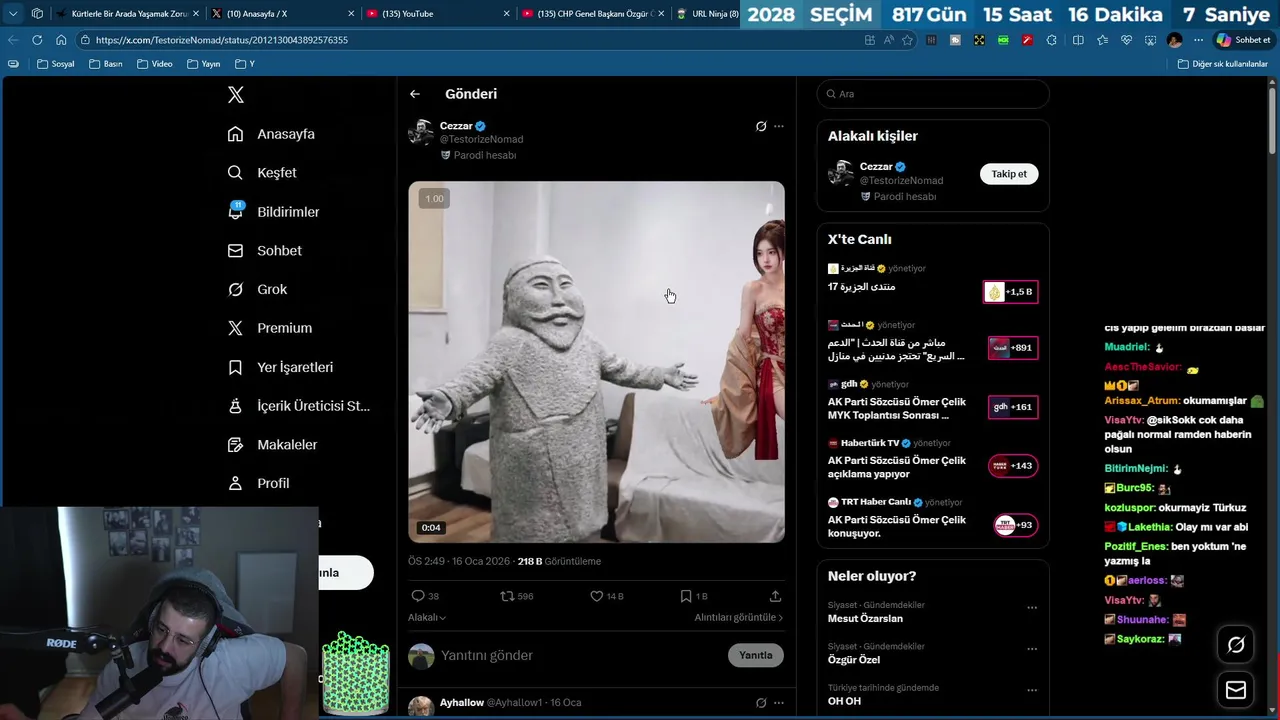Click Grok icon on Ayhallow's reply
This screenshot has height=720, width=1280.
tap(761, 703)
